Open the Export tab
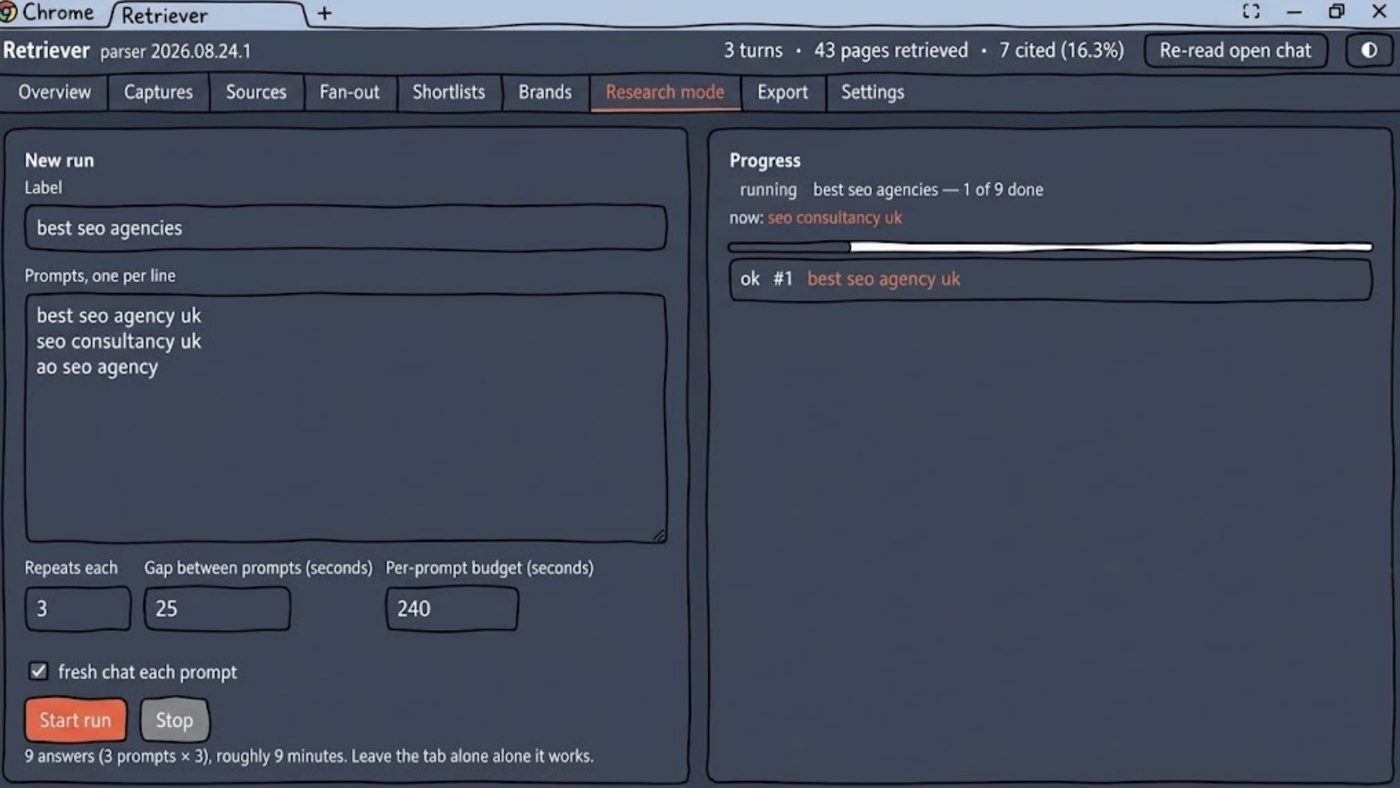Screen dimensions: 1400x788 tap(783, 92)
